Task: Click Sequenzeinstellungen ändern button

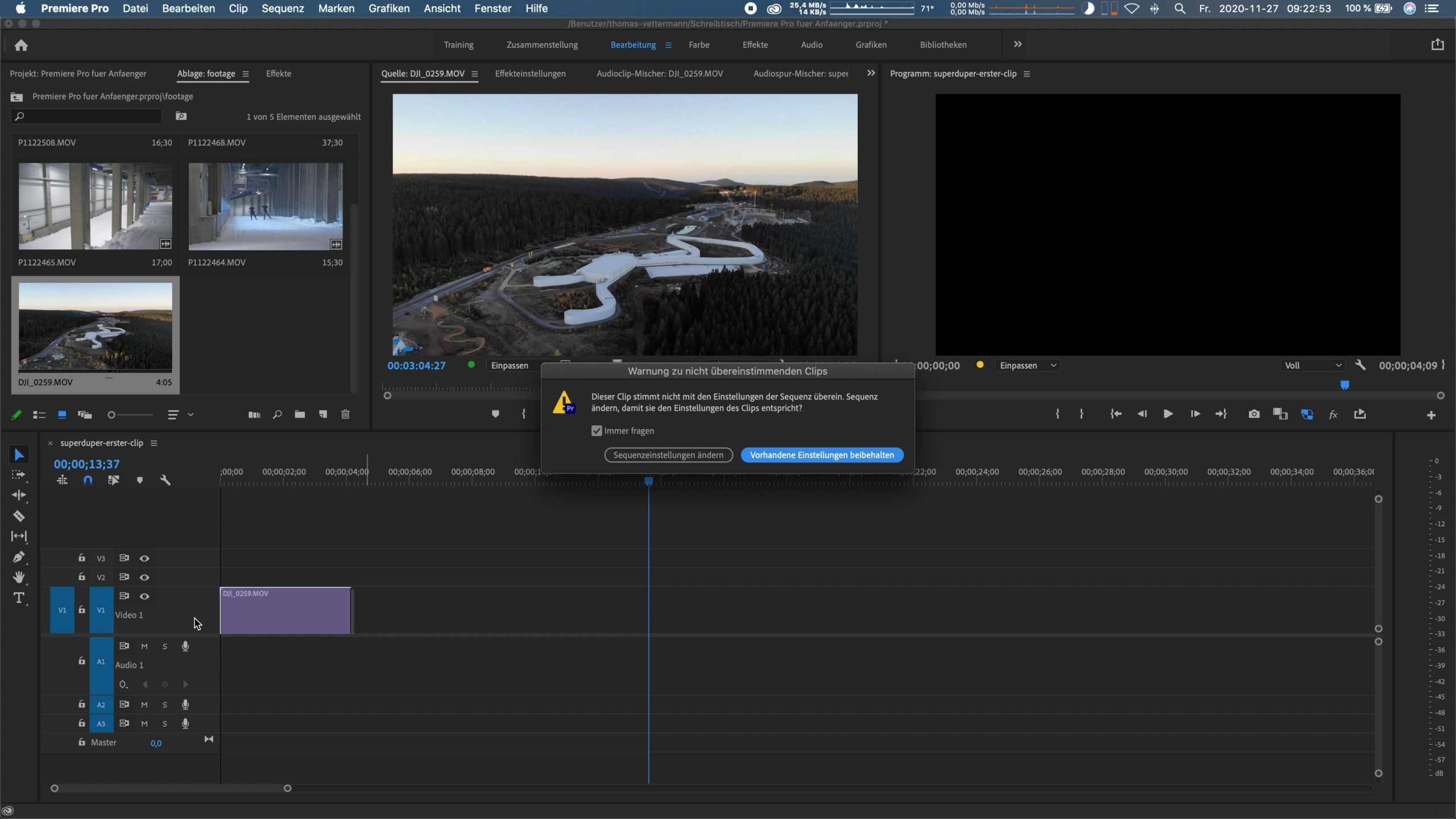Action: (668, 455)
